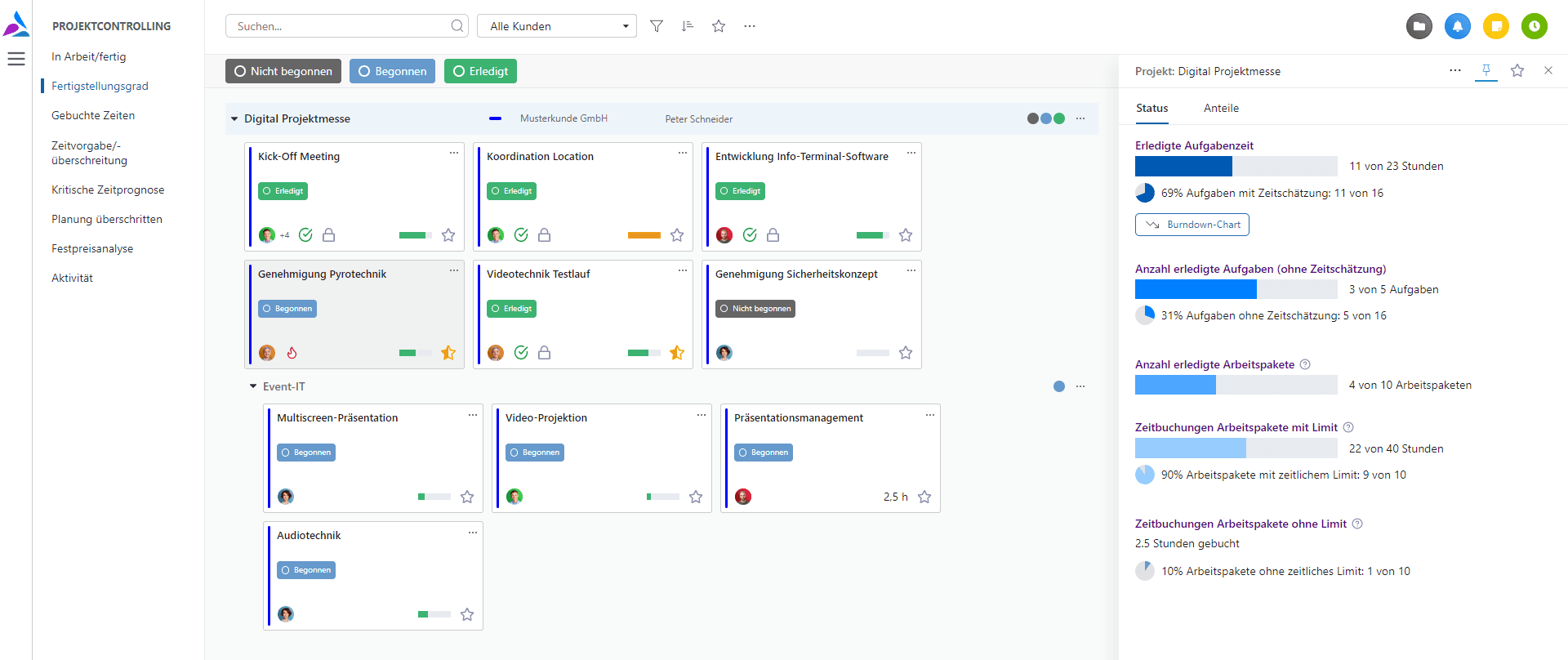The width and height of the screenshot is (1568, 660).
Task: Toggle the Begonnen status filter
Action: point(392,72)
